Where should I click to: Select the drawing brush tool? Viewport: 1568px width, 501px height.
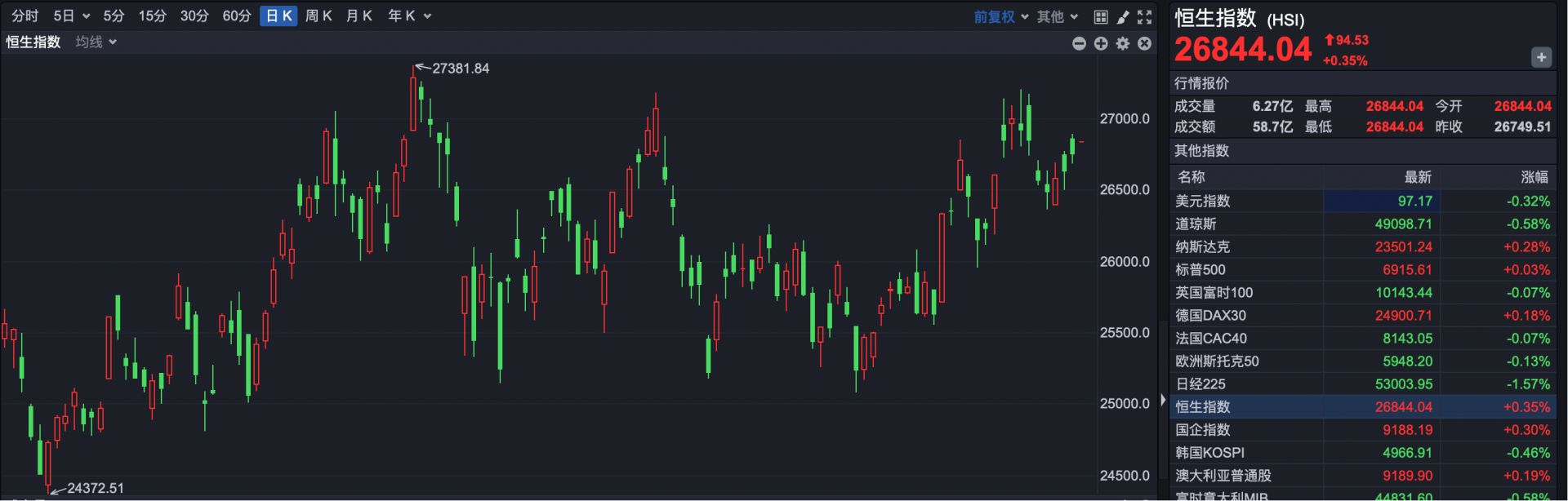tap(1123, 16)
